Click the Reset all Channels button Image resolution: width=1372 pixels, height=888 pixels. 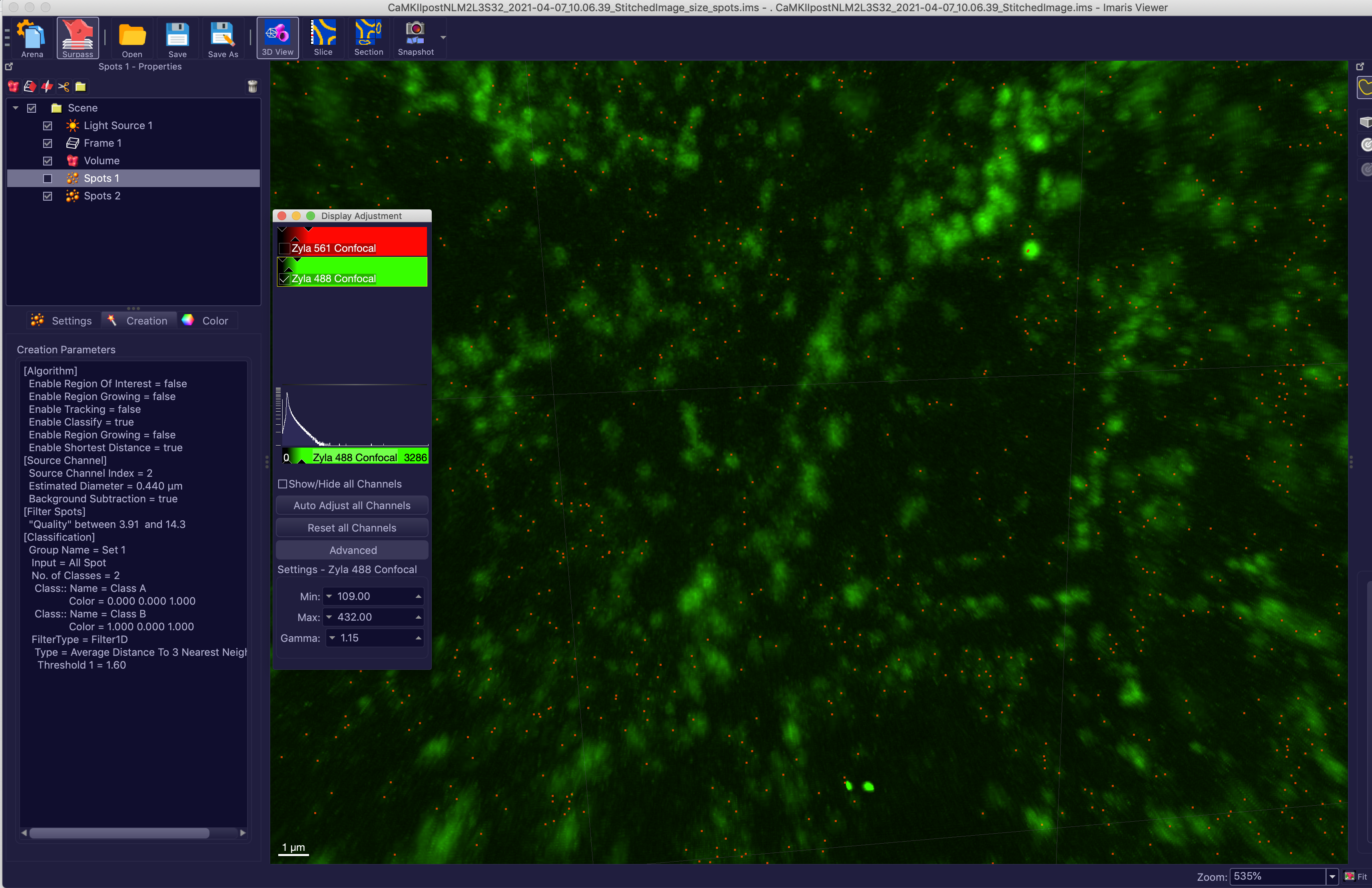point(352,528)
